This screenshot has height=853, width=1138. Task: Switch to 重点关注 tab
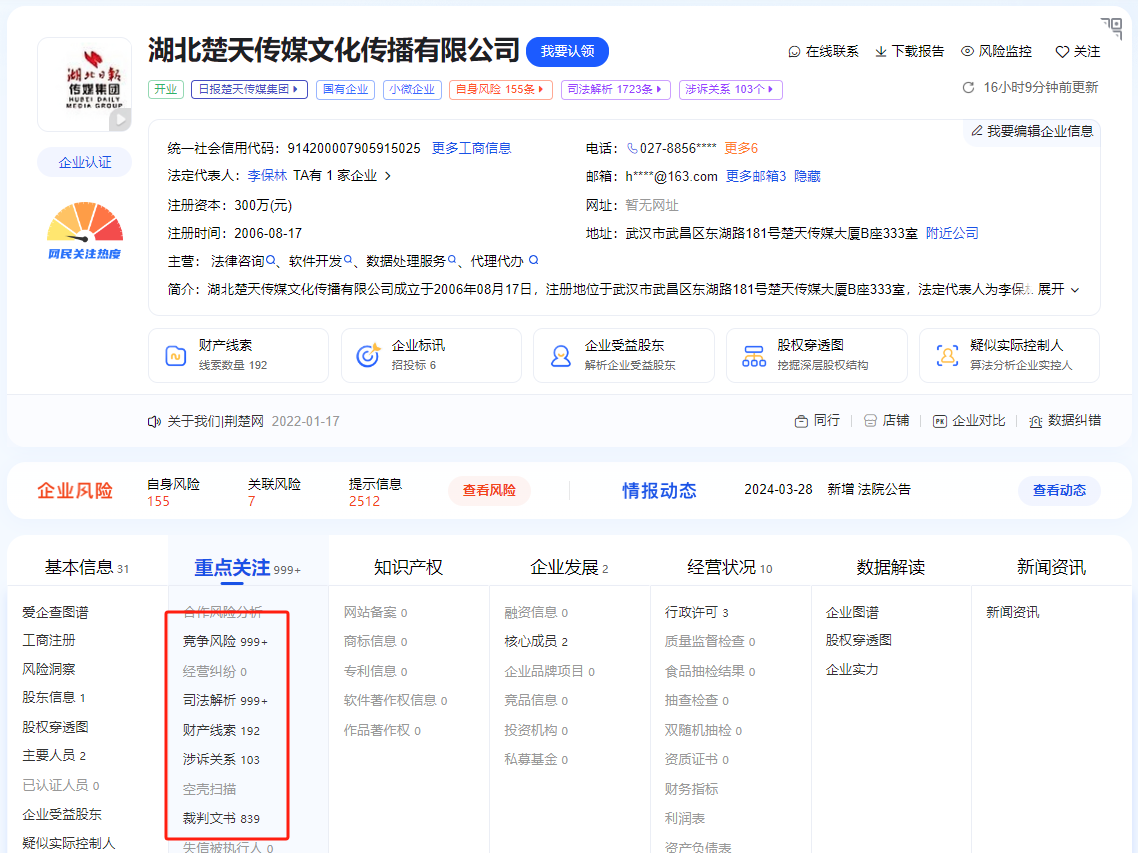pos(247,567)
